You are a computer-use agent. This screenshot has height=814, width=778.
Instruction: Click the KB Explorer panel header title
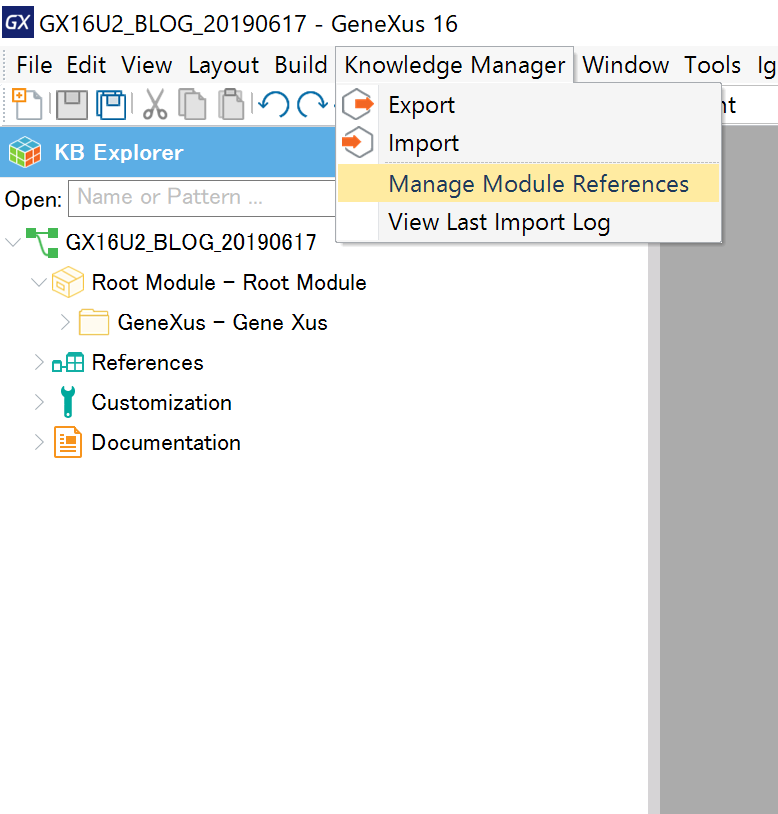point(119,153)
